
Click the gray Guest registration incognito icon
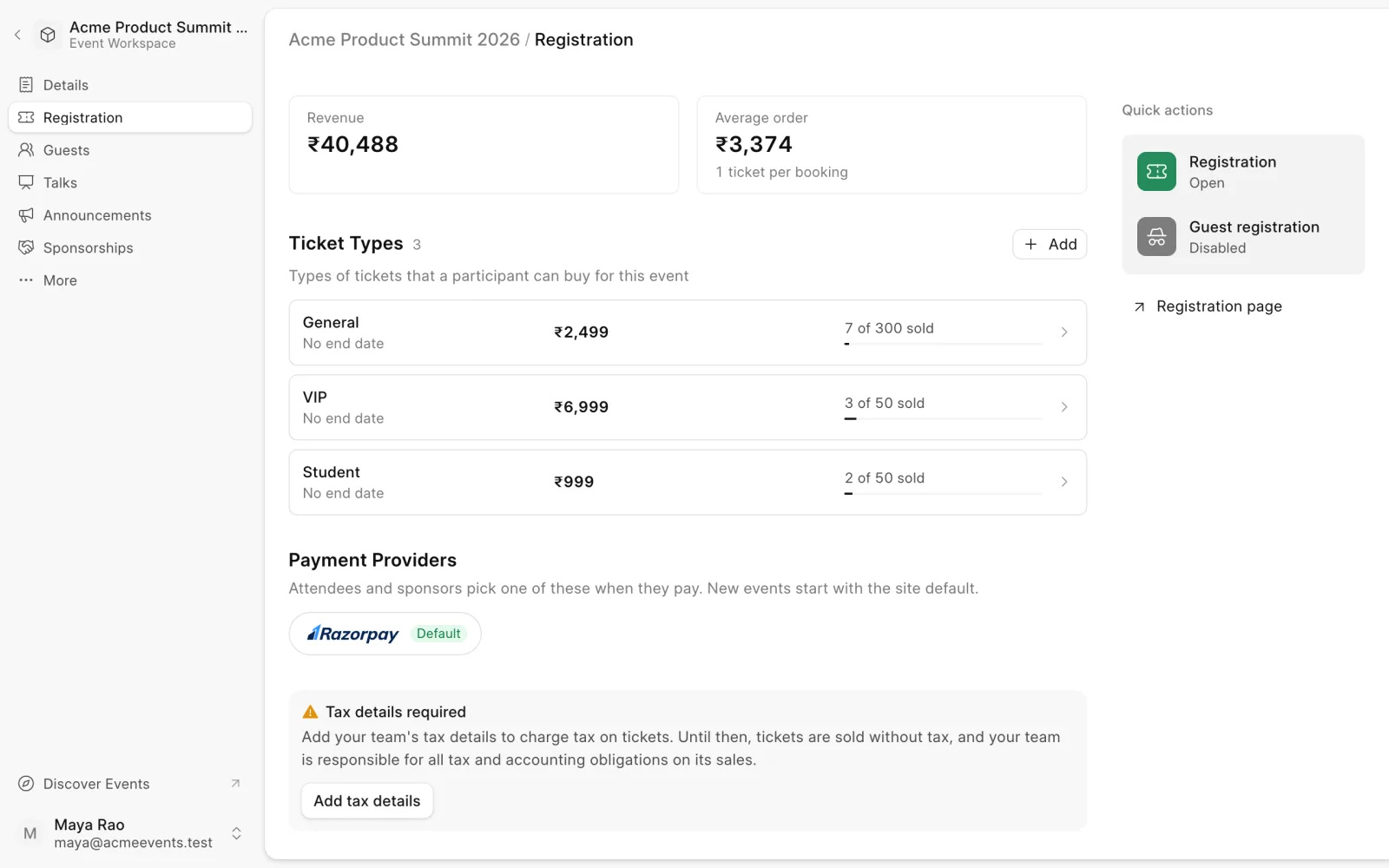(x=1156, y=237)
